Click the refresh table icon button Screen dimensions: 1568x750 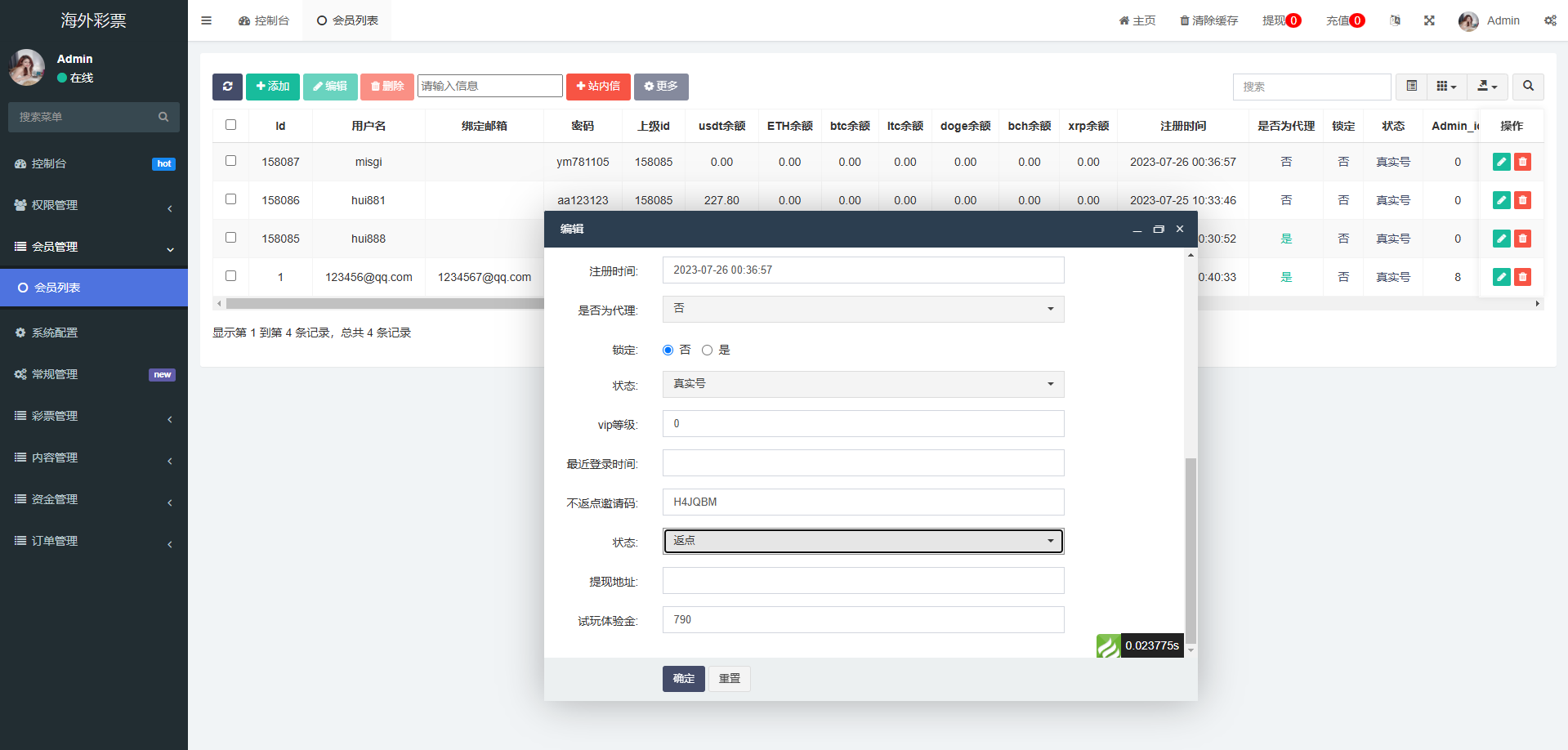(x=227, y=87)
